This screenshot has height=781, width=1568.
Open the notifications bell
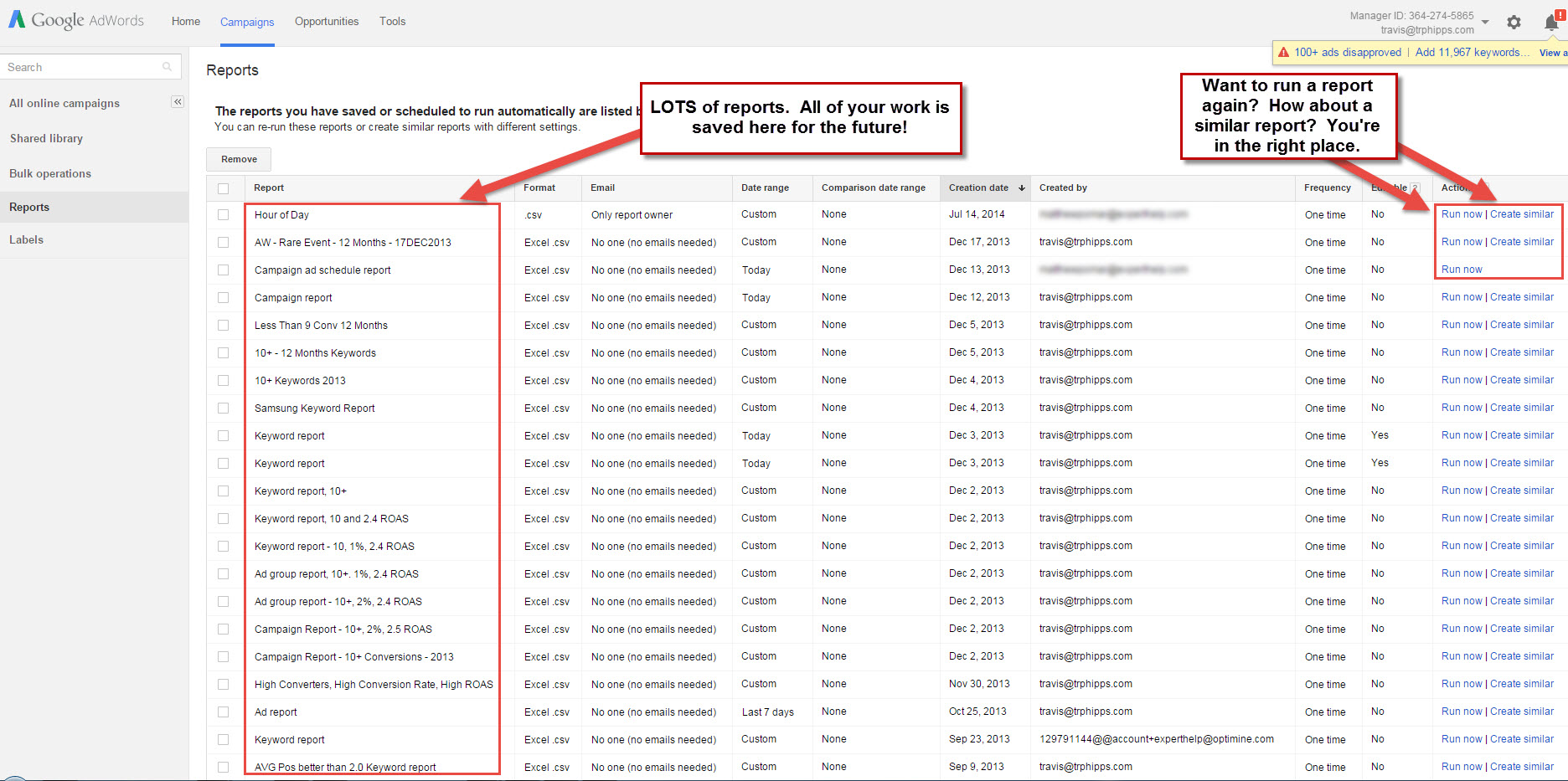(1549, 23)
